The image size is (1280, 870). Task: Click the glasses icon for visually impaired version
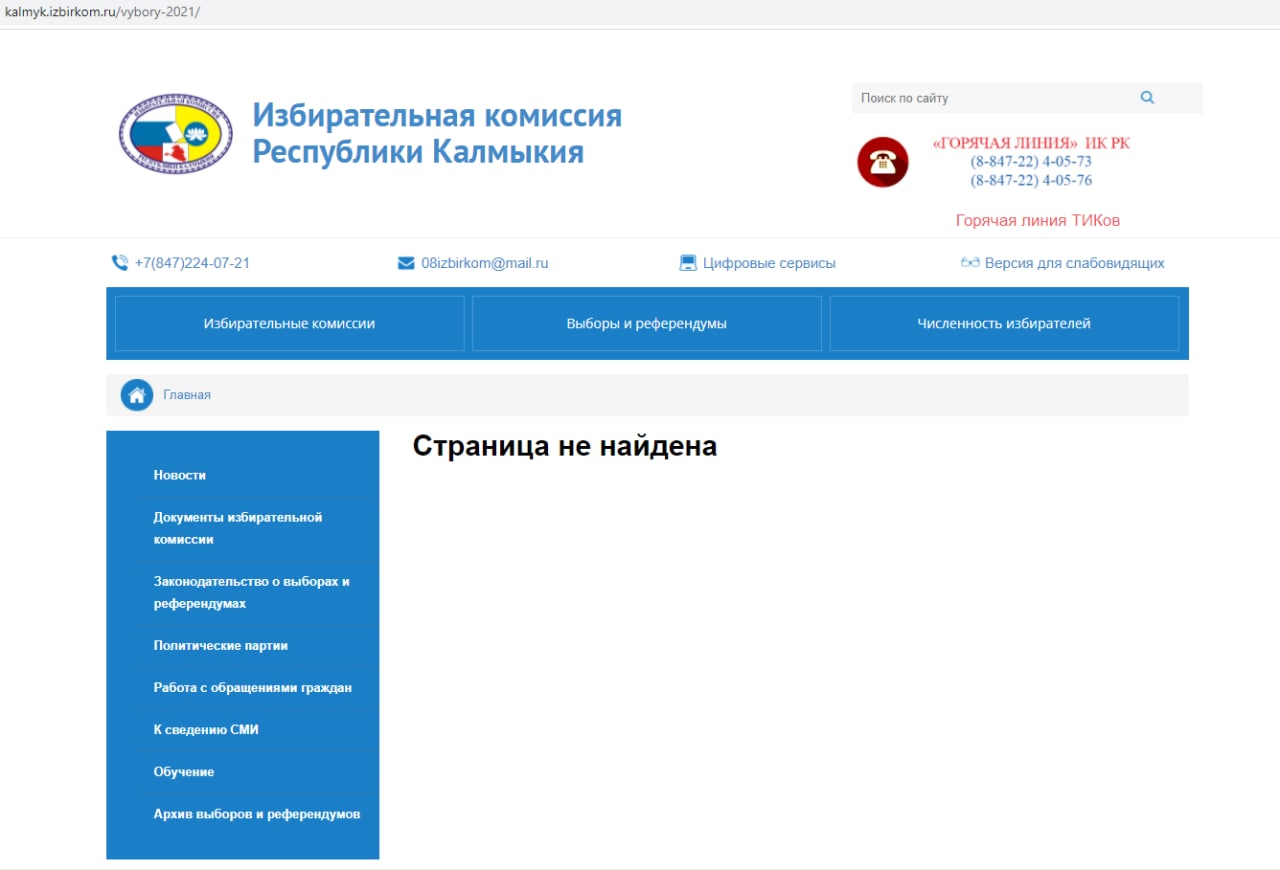point(970,263)
